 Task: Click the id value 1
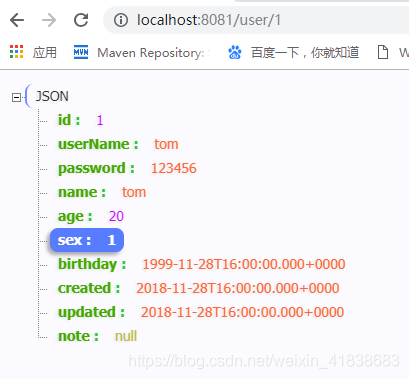point(100,120)
